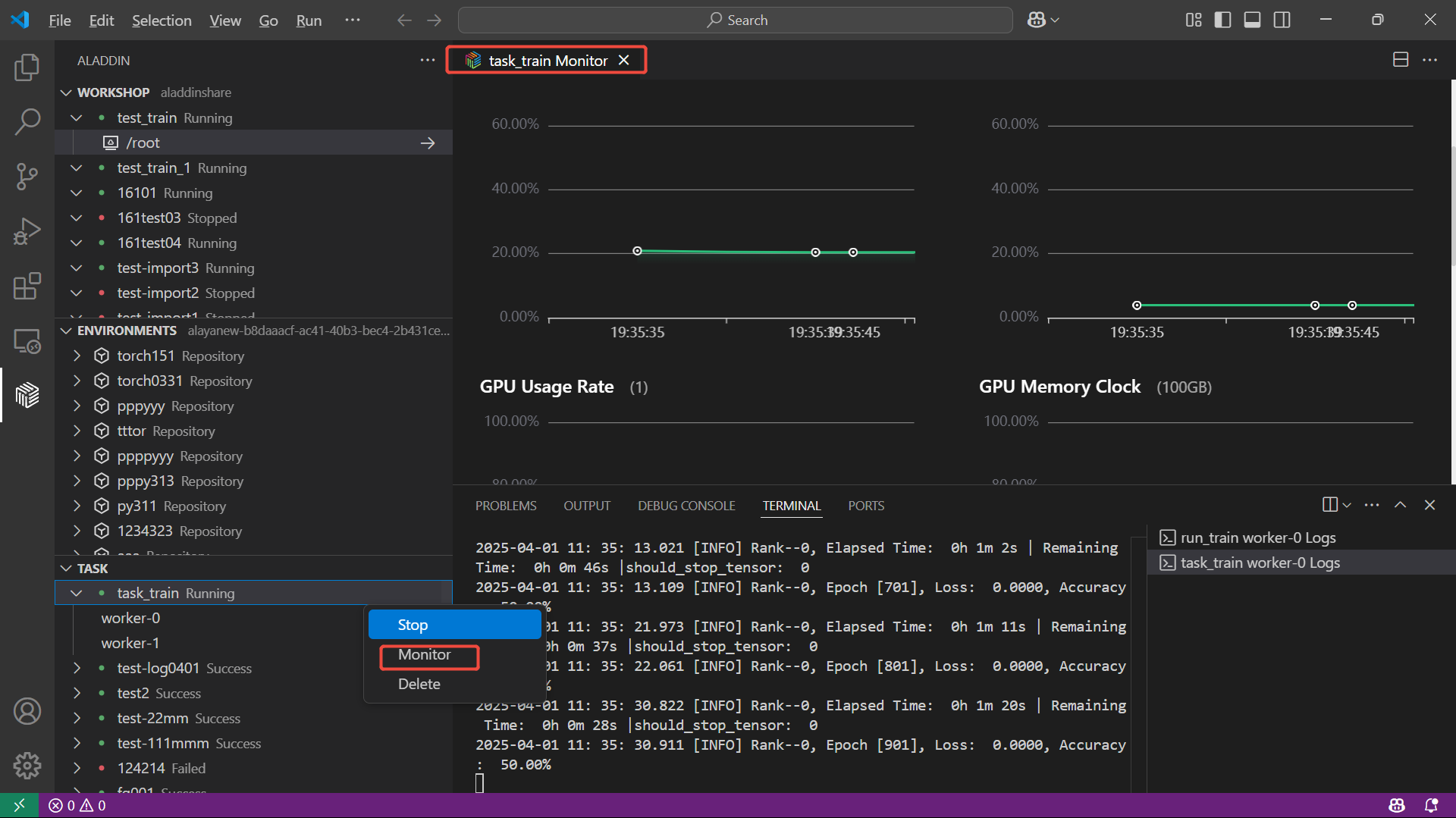Open the Aladdin extension view
The image size is (1456, 818).
tap(27, 395)
